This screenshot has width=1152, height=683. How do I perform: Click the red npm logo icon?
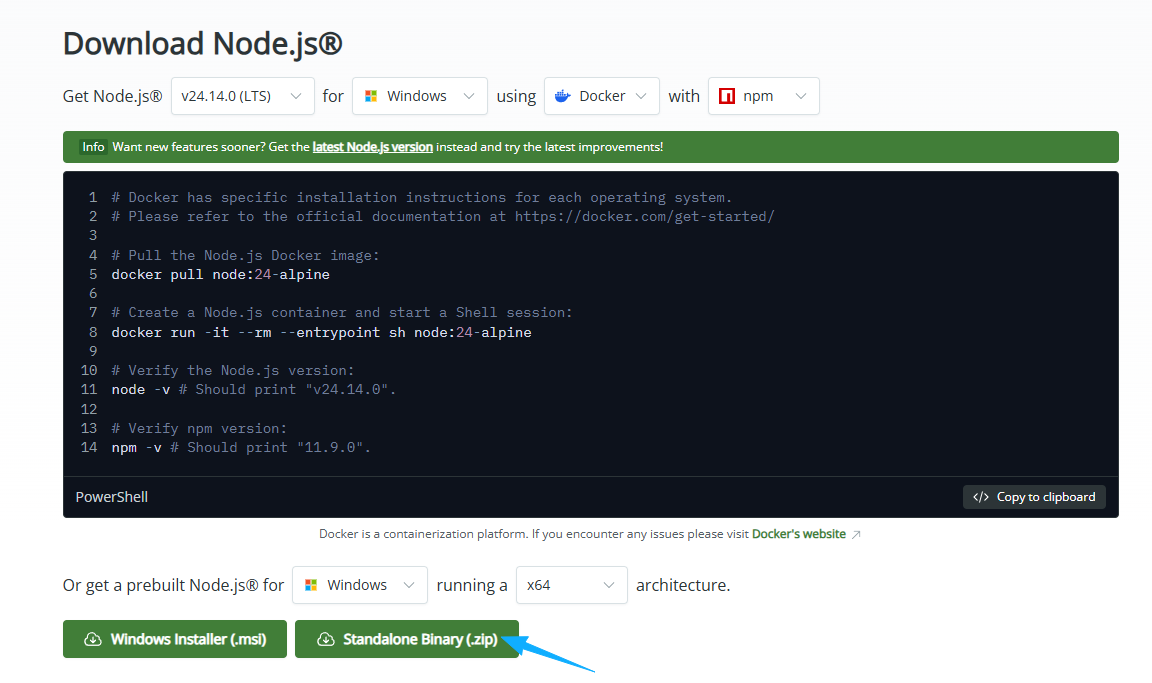click(x=727, y=96)
